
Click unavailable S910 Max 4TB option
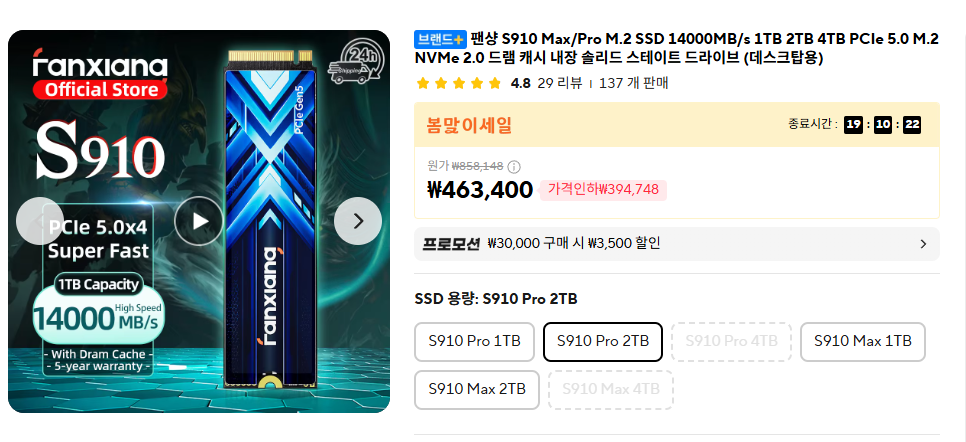610,389
